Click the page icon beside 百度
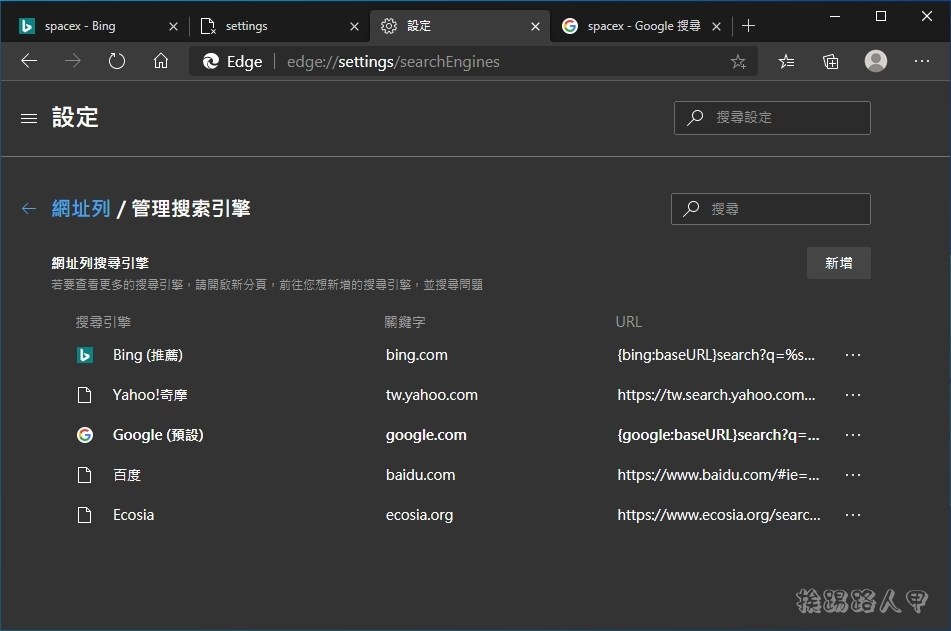The image size is (951, 631). point(85,475)
